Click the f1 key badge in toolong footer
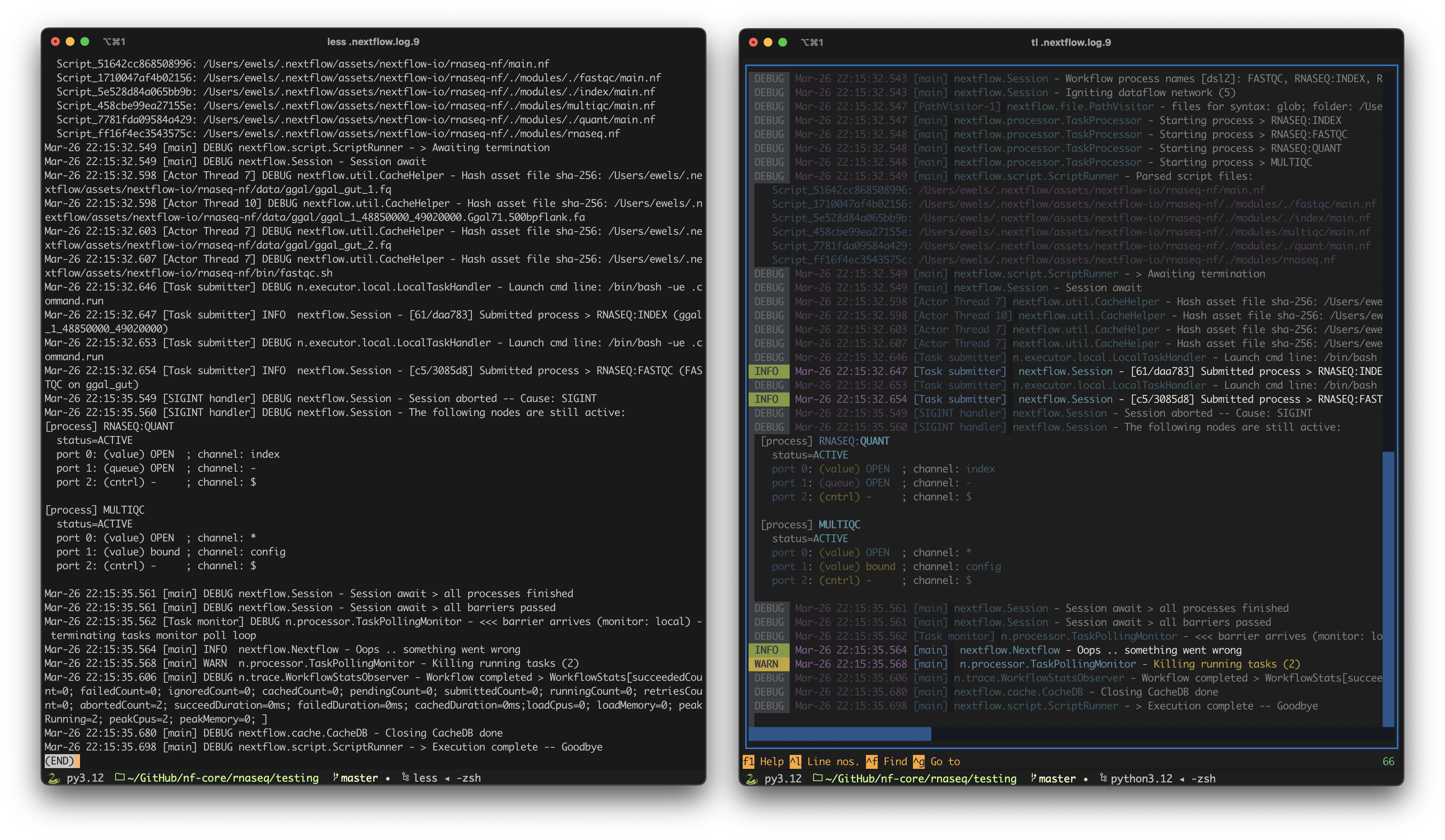 [749, 762]
